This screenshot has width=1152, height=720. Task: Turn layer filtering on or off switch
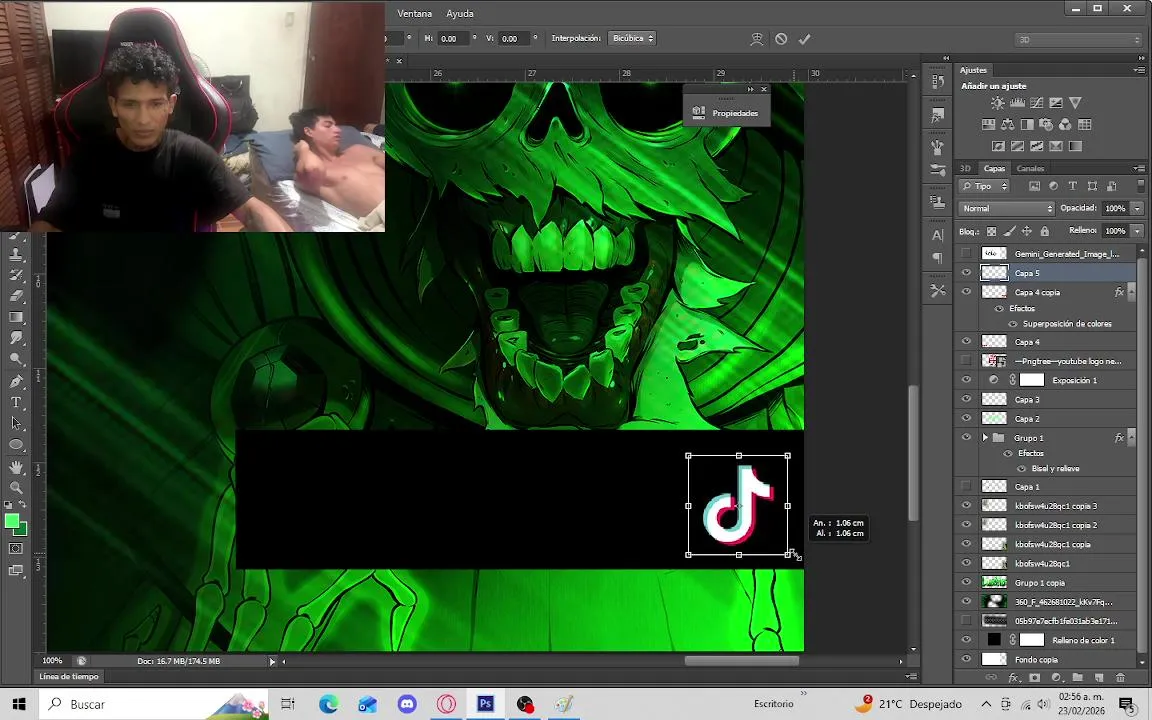[1140, 187]
